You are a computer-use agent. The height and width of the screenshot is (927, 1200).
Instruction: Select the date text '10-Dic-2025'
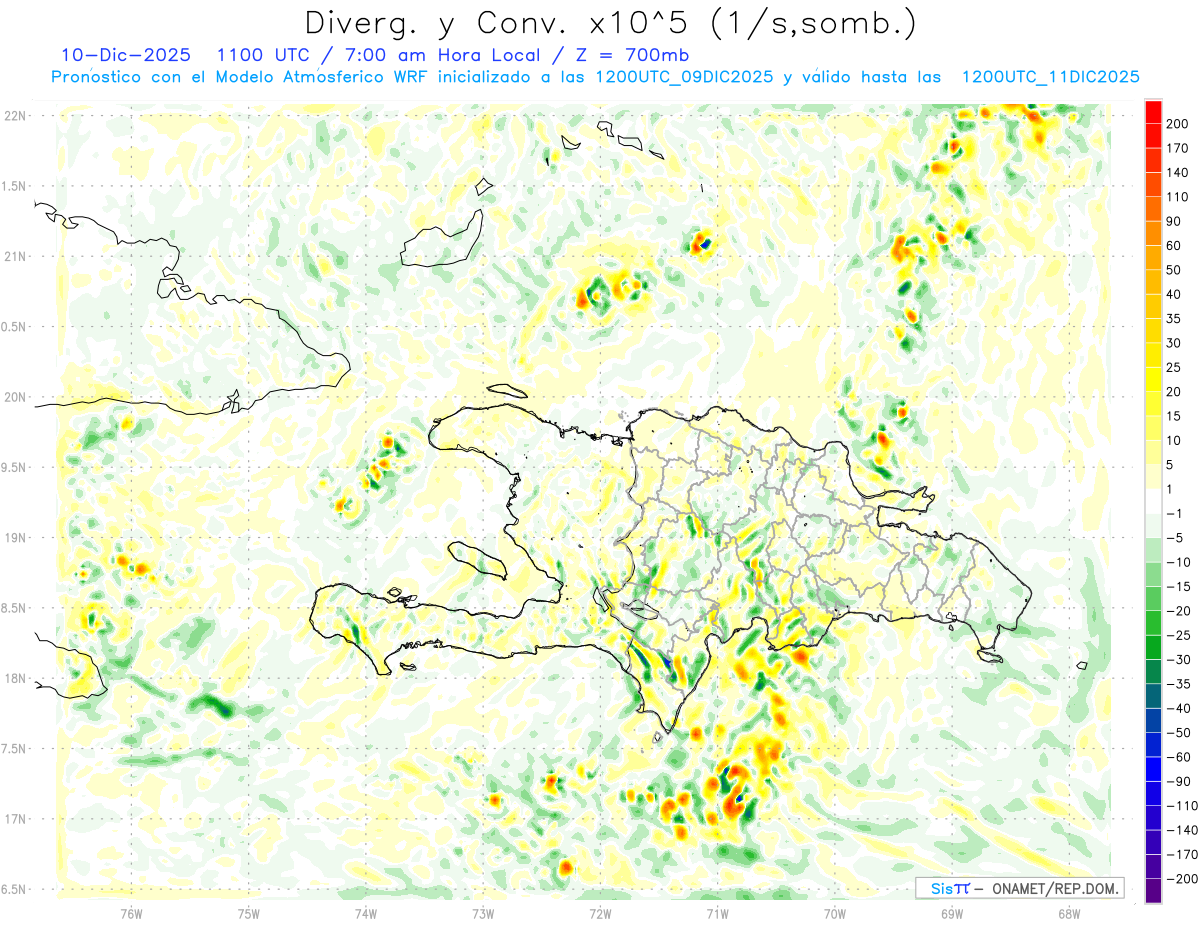tap(125, 55)
